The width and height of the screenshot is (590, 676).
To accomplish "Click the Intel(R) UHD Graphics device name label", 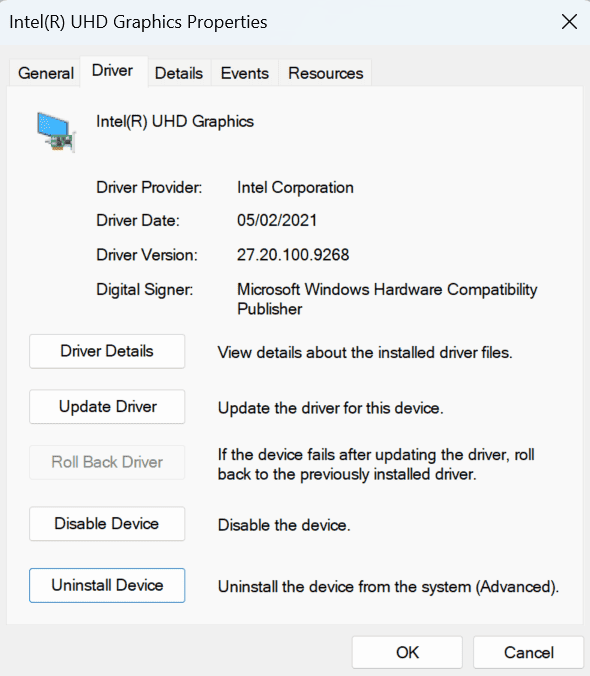I will [175, 122].
